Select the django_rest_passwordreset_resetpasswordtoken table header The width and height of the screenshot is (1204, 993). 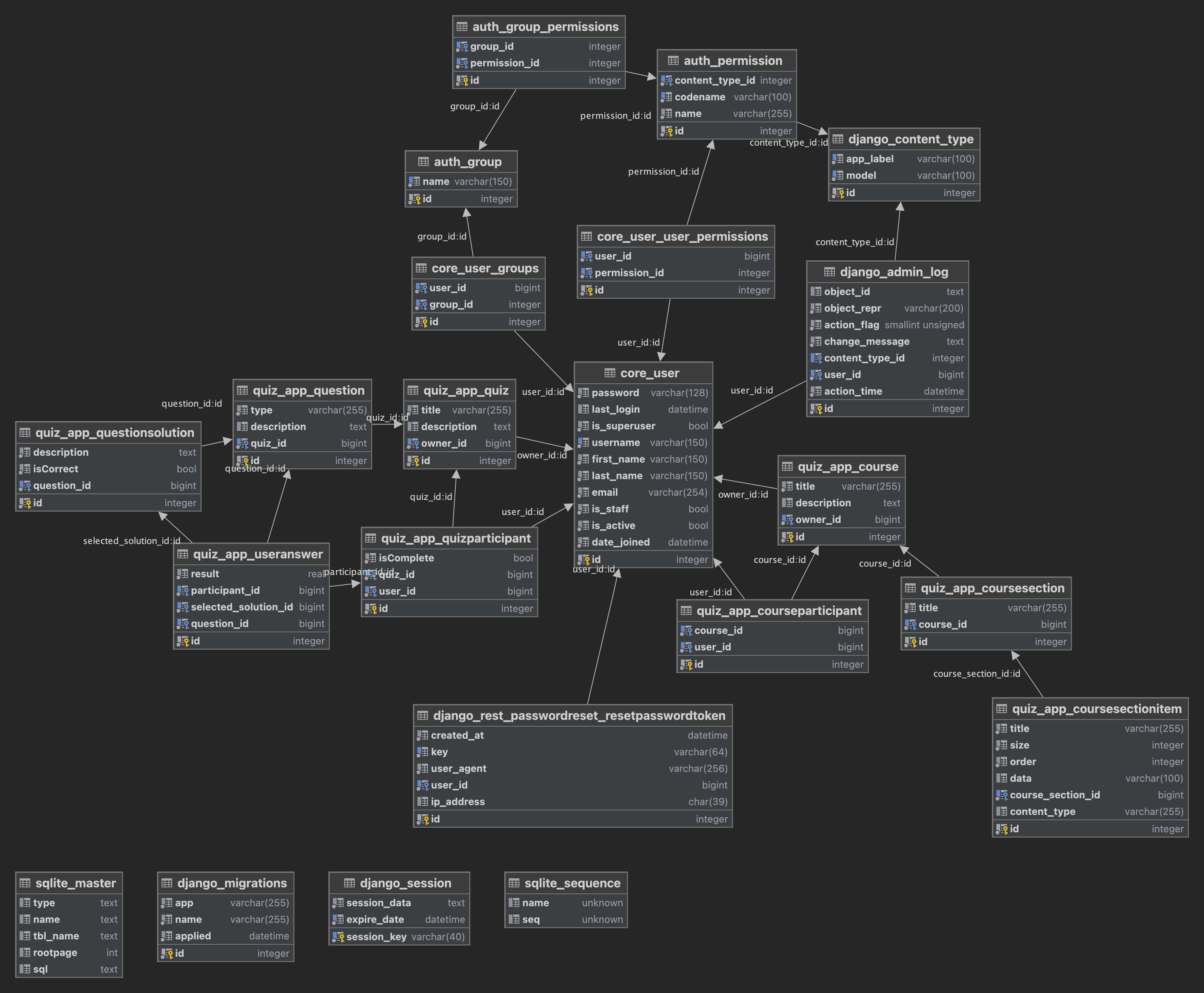point(579,716)
